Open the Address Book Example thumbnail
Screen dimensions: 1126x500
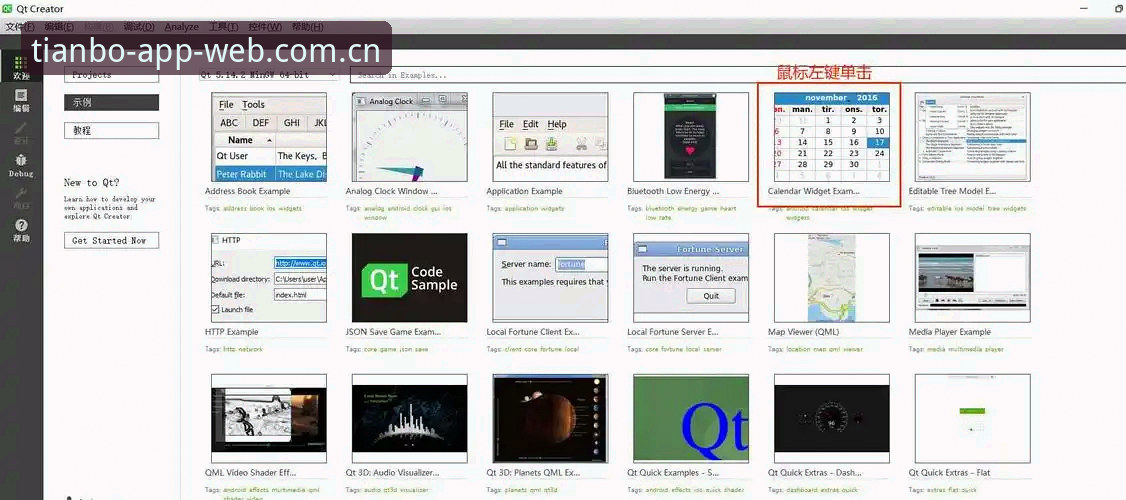(269, 136)
